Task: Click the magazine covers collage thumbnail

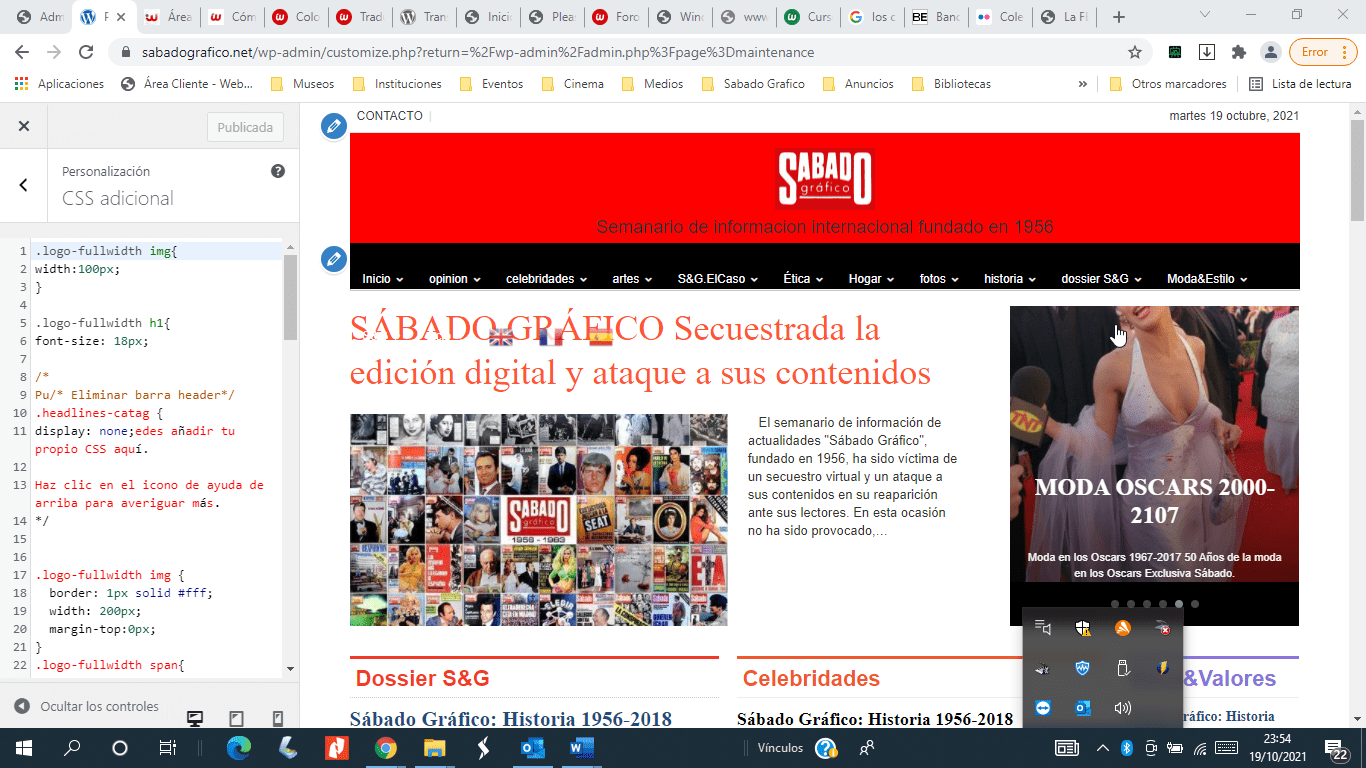Action: click(539, 520)
